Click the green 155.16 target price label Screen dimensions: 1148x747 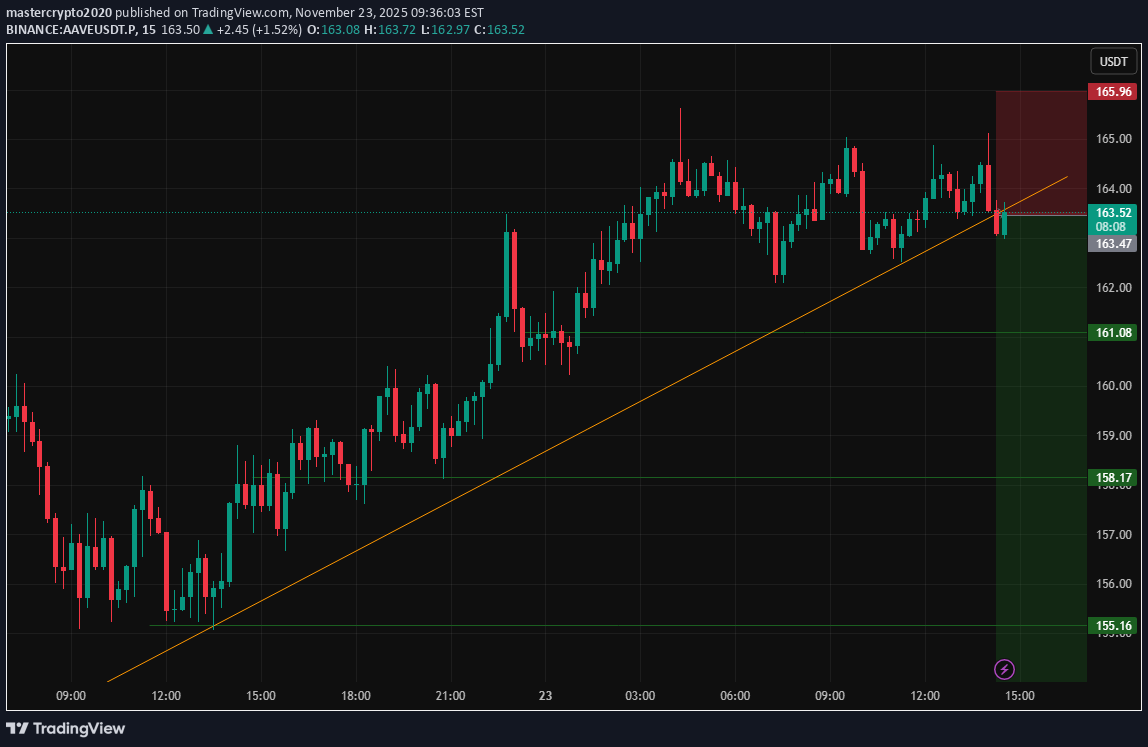click(x=1113, y=626)
